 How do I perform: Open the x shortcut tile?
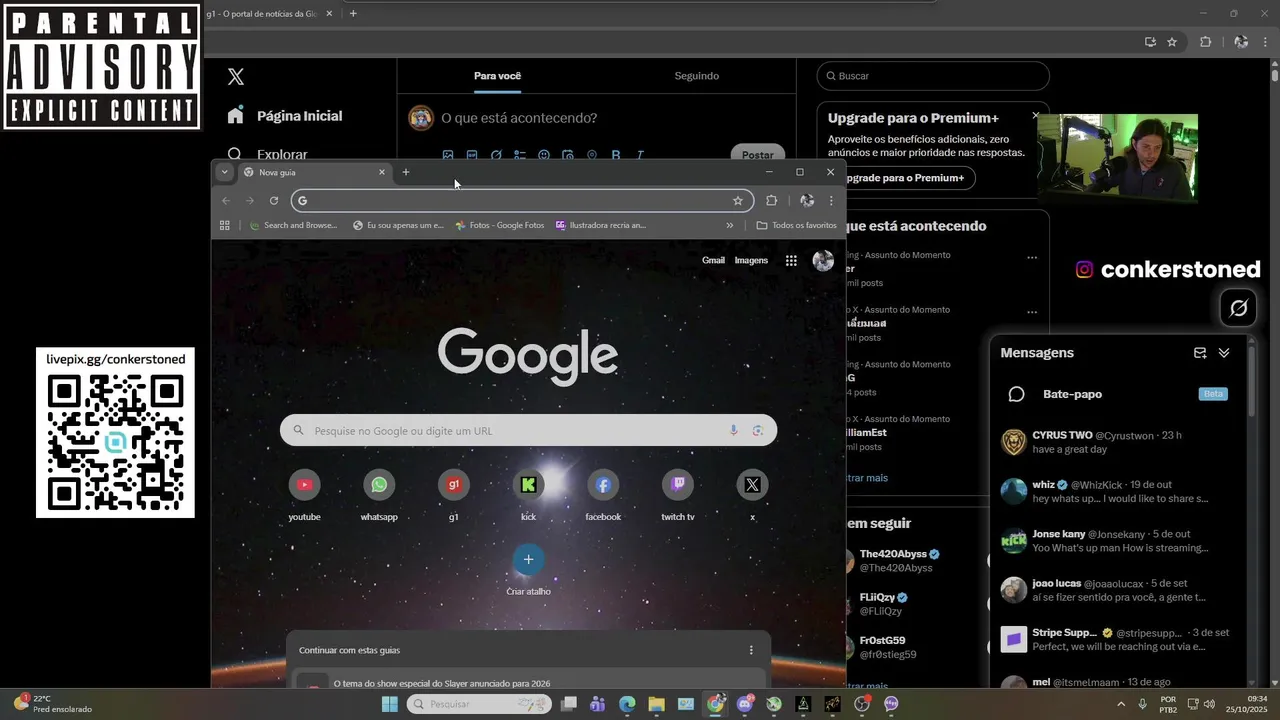(752, 497)
